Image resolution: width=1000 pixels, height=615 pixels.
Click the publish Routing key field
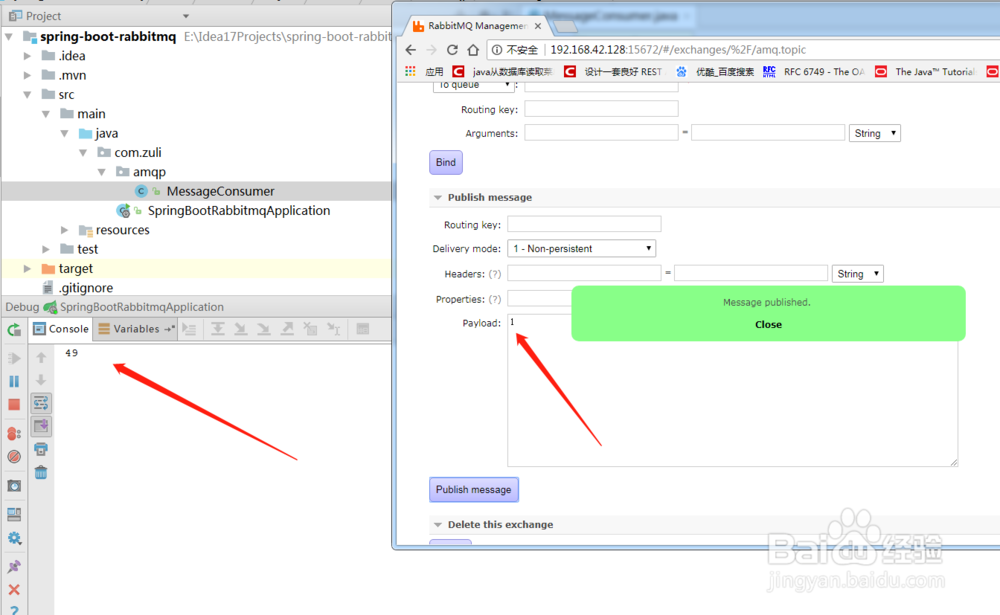coord(584,224)
